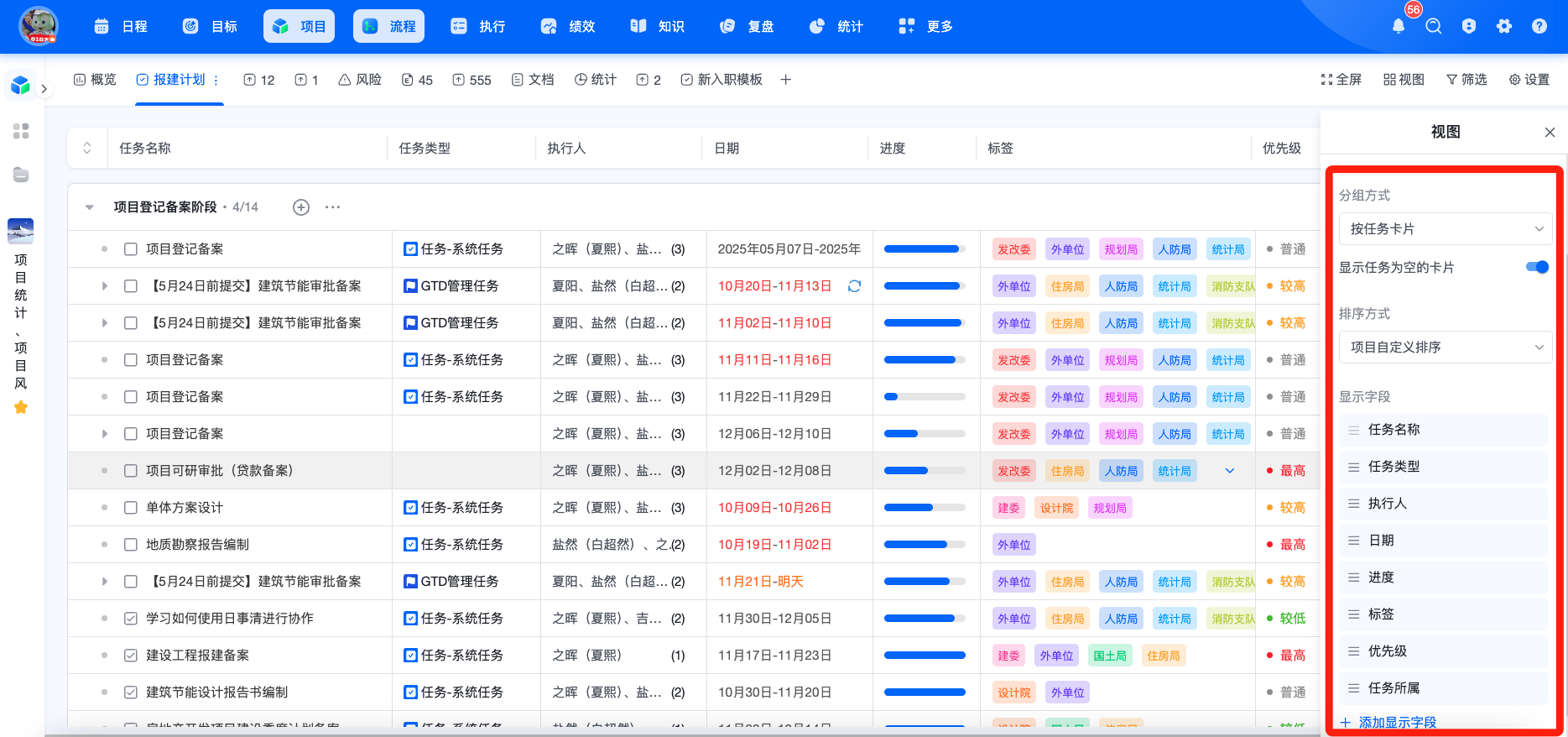Click drag handle of 任务类型 field
Screen dimensions: 1568x737
point(1353,467)
